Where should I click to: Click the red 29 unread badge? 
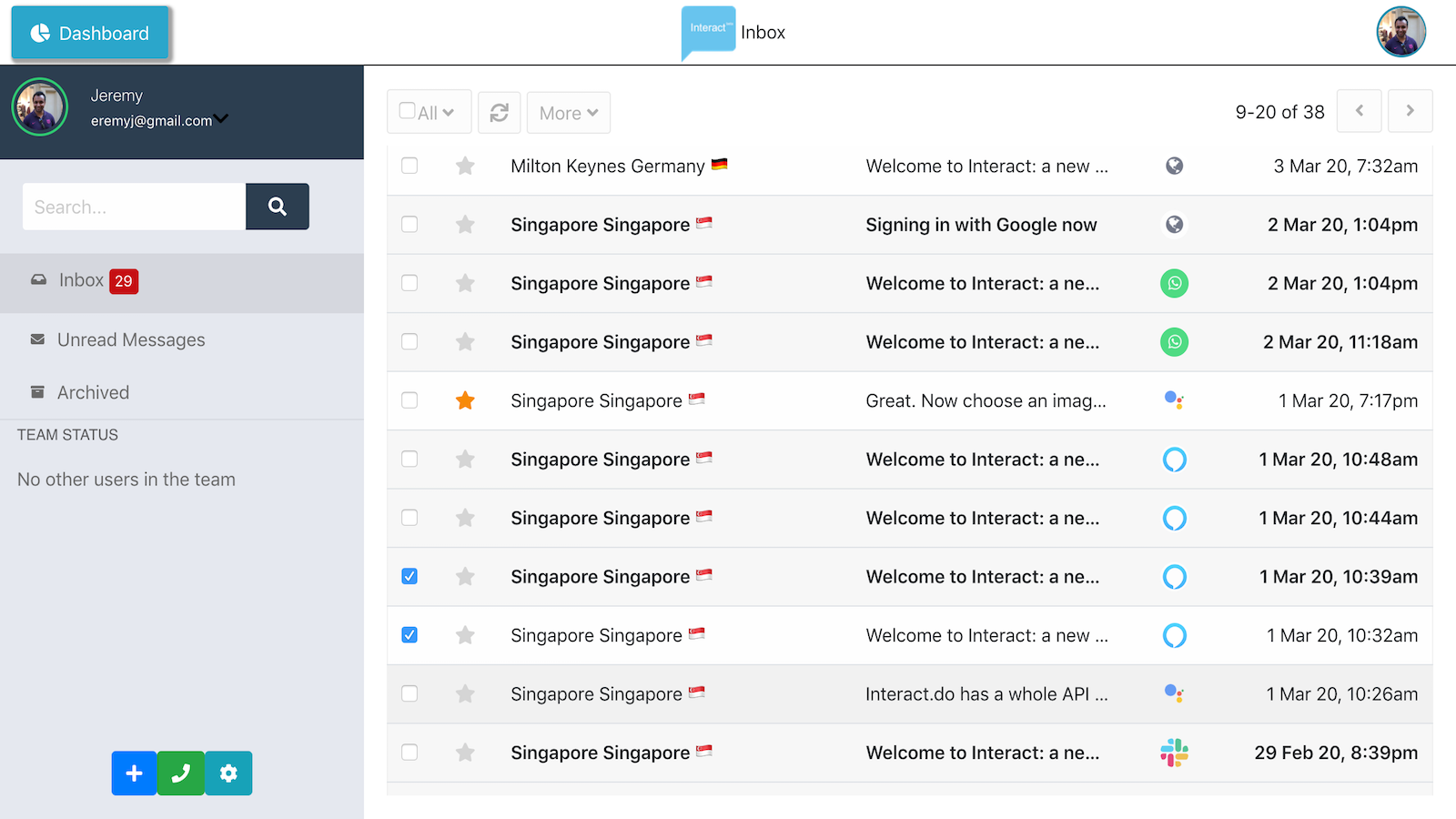(x=124, y=281)
